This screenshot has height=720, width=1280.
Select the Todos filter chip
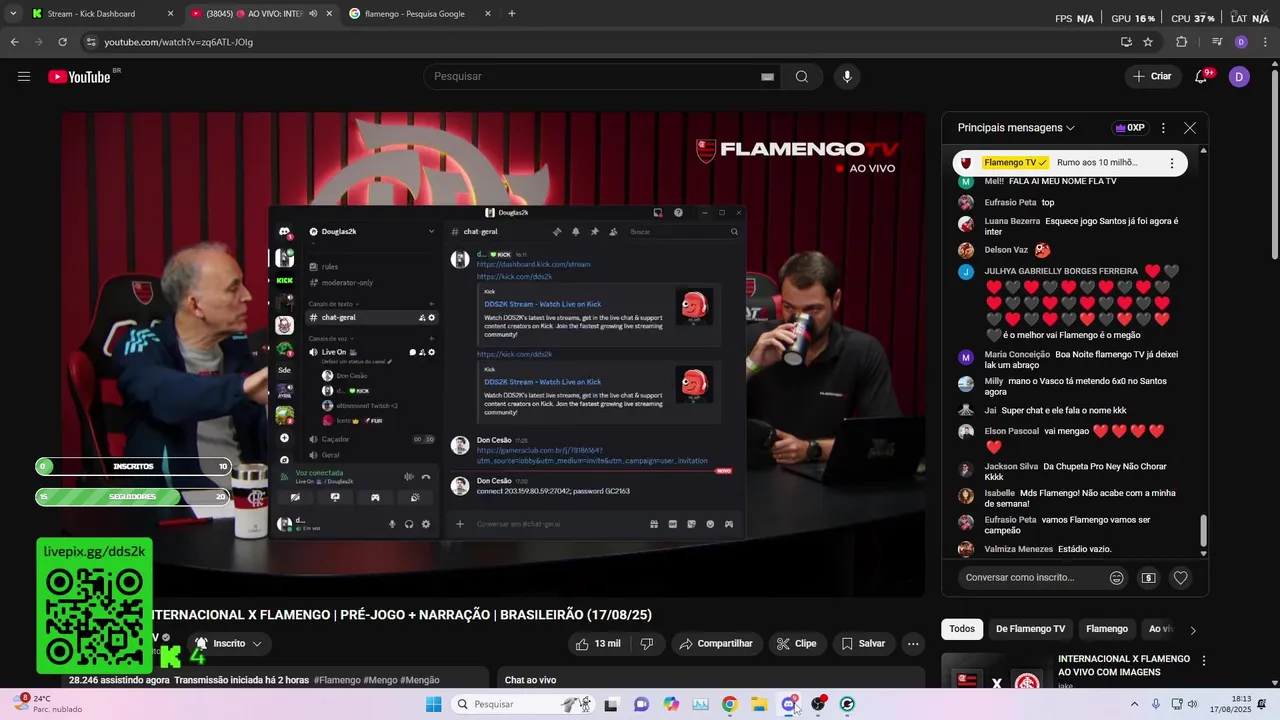point(962,629)
